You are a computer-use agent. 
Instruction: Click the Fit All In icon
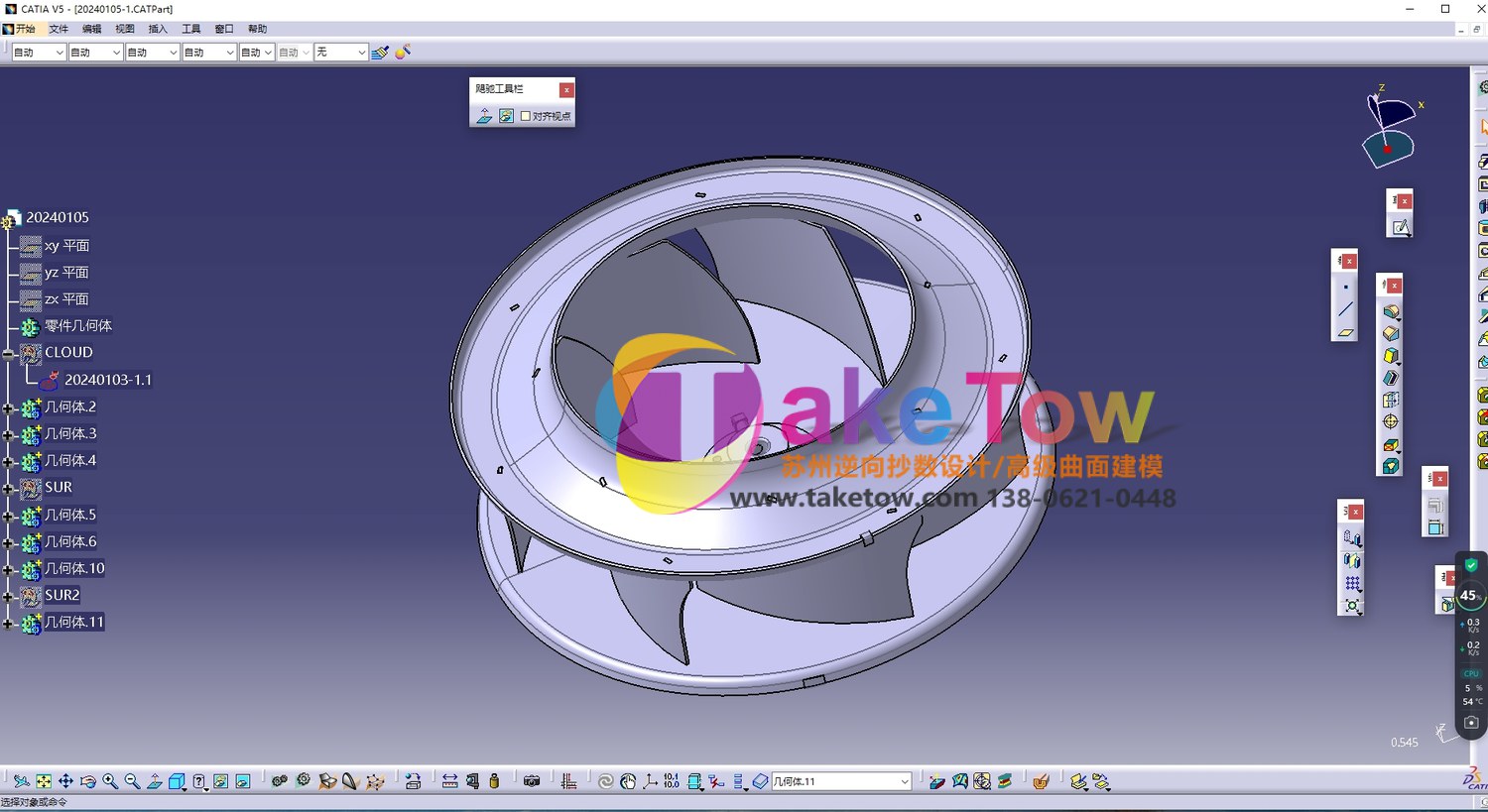(44, 781)
